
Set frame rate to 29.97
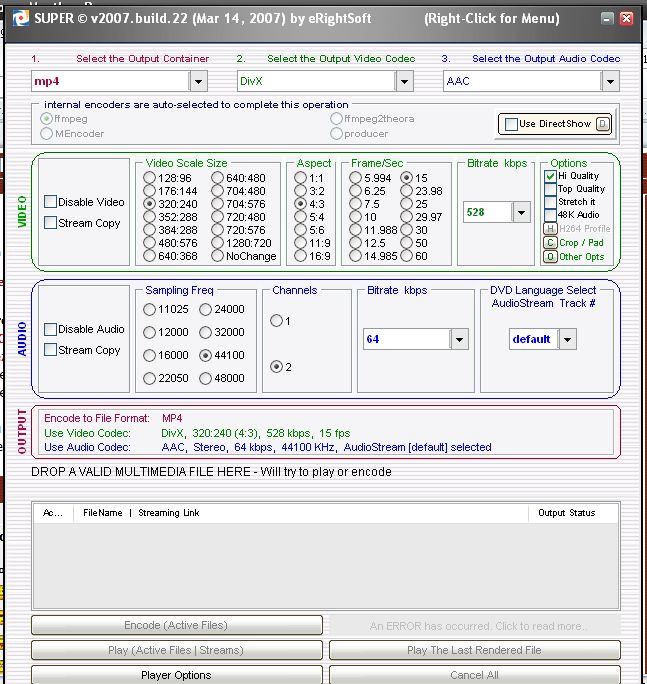(406, 217)
